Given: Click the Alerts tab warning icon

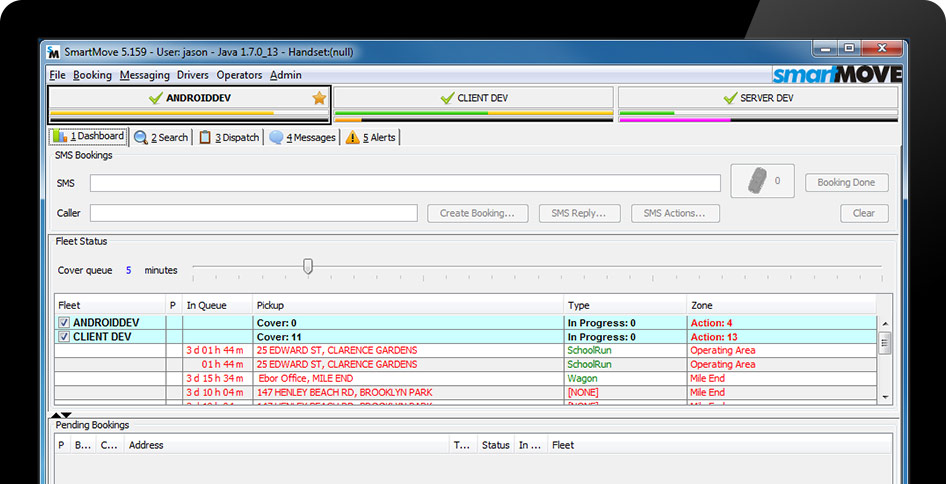Looking at the screenshot, I should pos(353,138).
